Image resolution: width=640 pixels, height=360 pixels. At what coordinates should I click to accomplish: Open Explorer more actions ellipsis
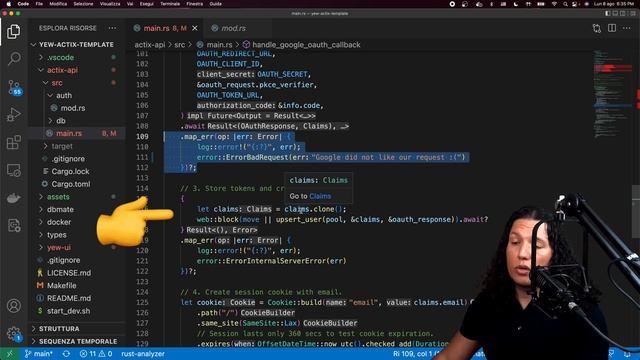point(112,28)
